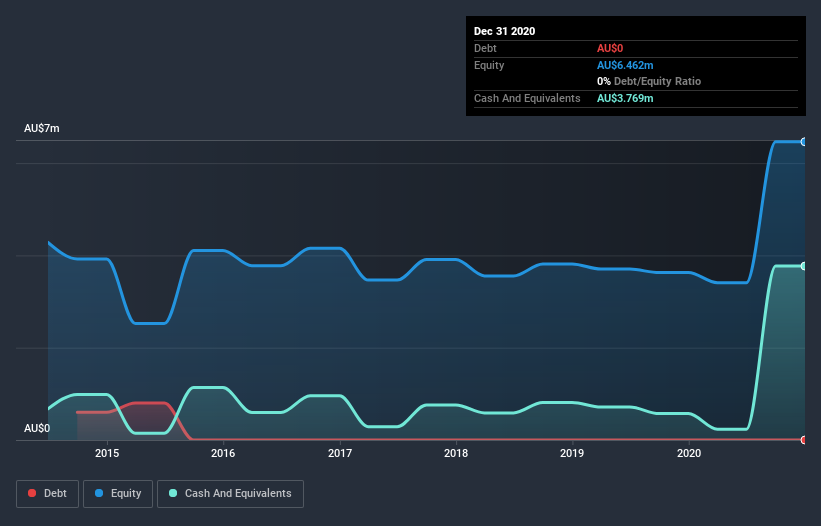Click the Cash And Equivalents tooltip label
Image resolution: width=821 pixels, height=526 pixels.
pyautogui.click(x=527, y=98)
